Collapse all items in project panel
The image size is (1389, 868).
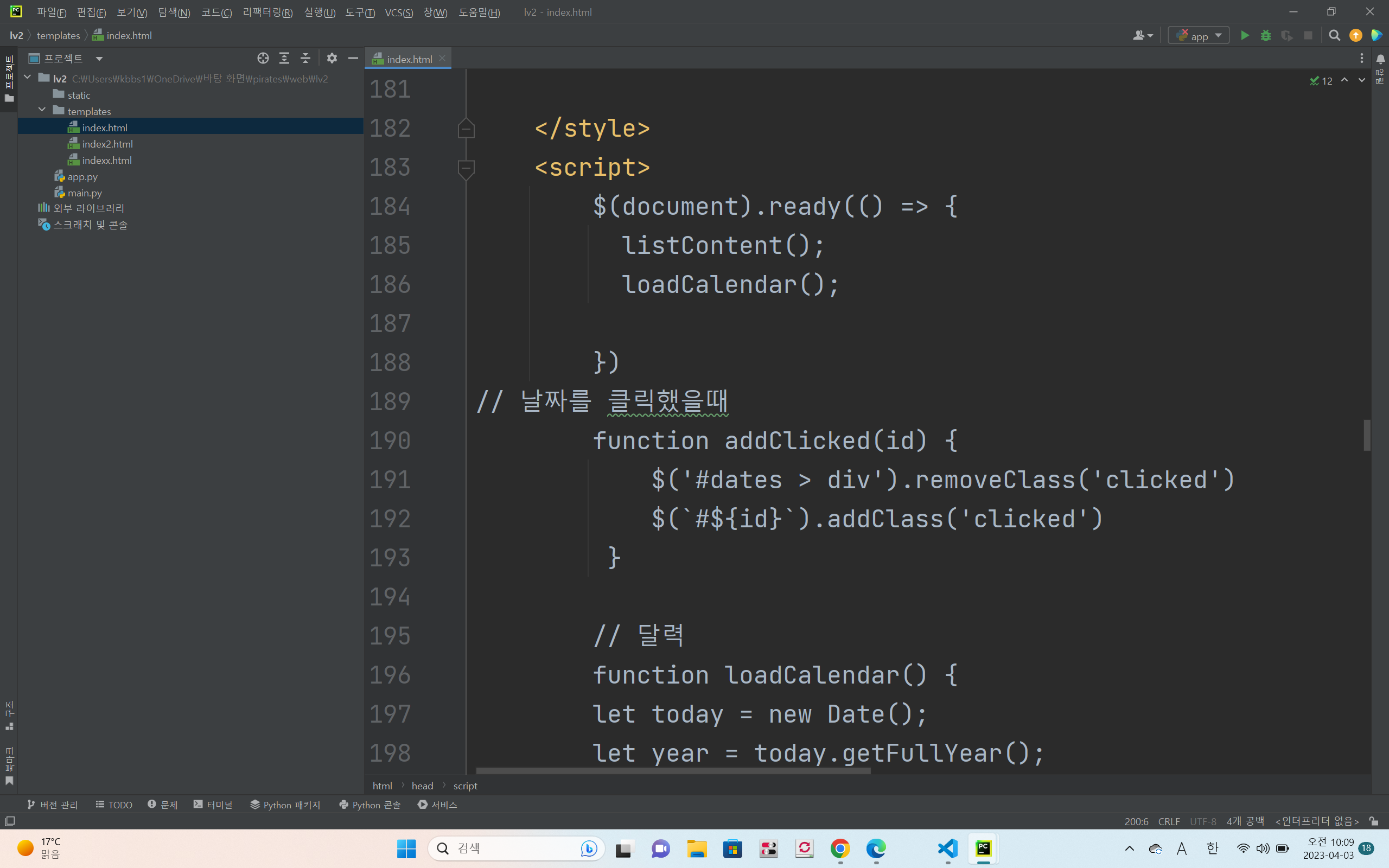pyautogui.click(x=305, y=58)
